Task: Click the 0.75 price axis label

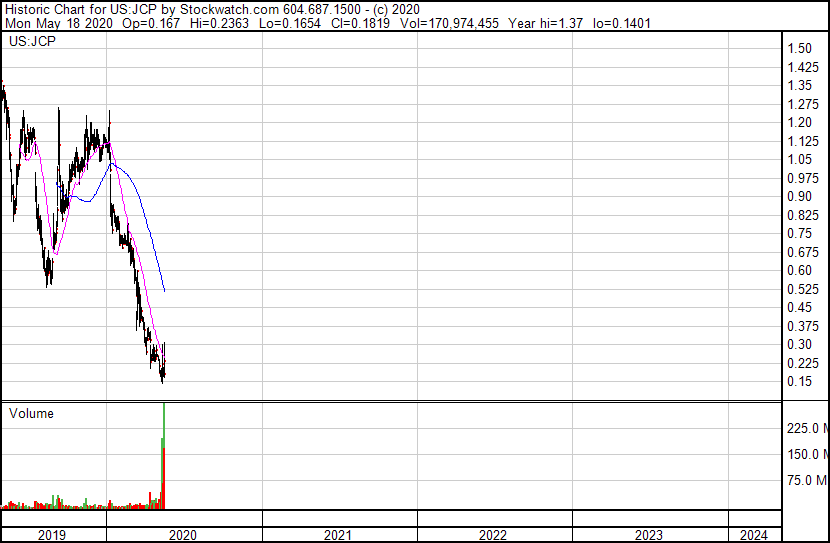Action: [x=799, y=233]
